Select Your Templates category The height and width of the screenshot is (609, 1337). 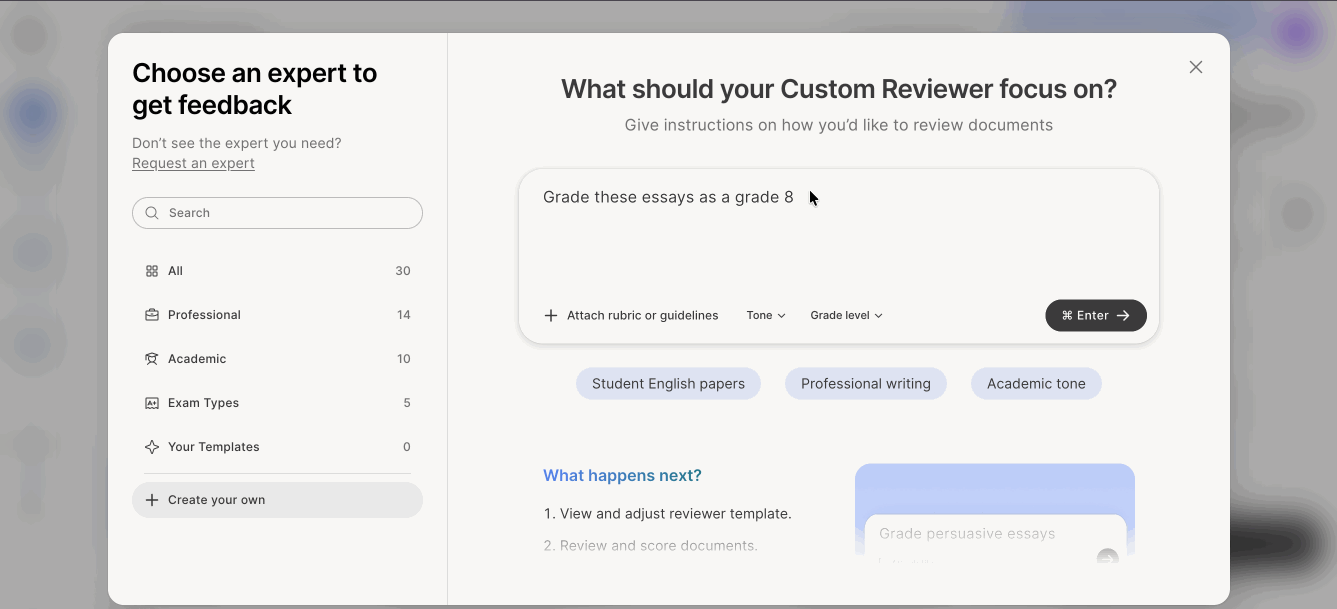click(277, 447)
